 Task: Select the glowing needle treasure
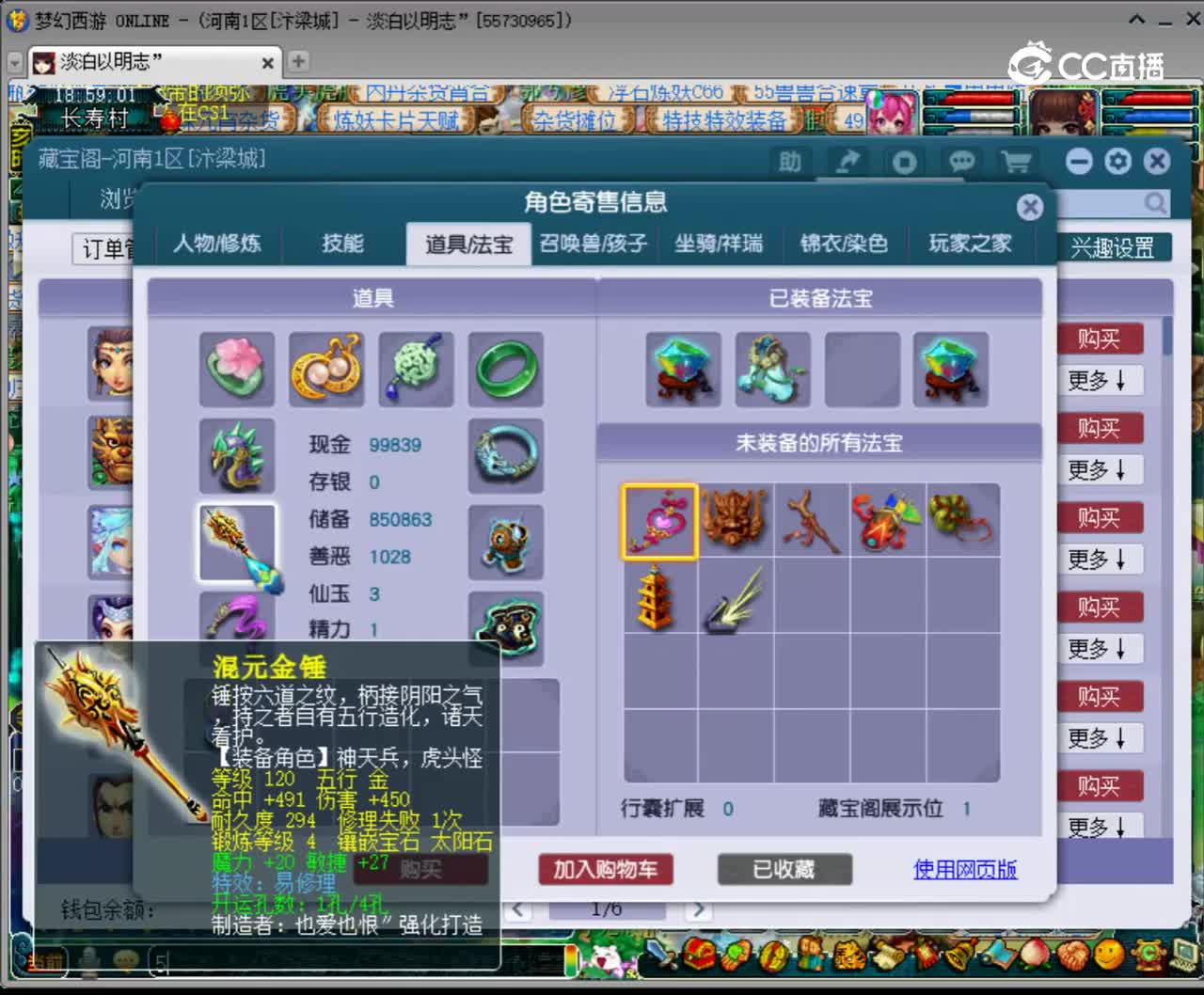[x=736, y=596]
